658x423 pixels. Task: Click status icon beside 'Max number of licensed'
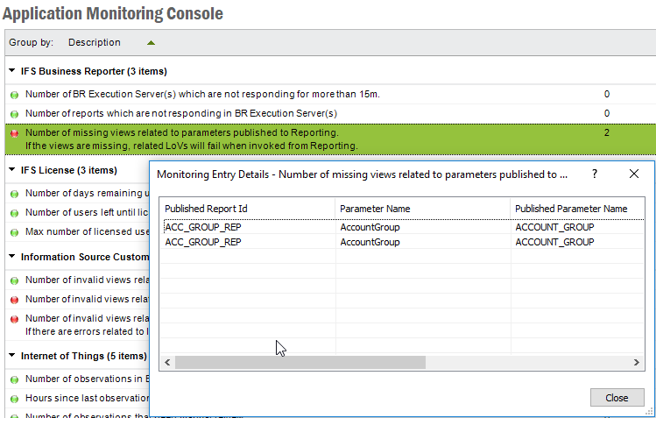[15, 233]
